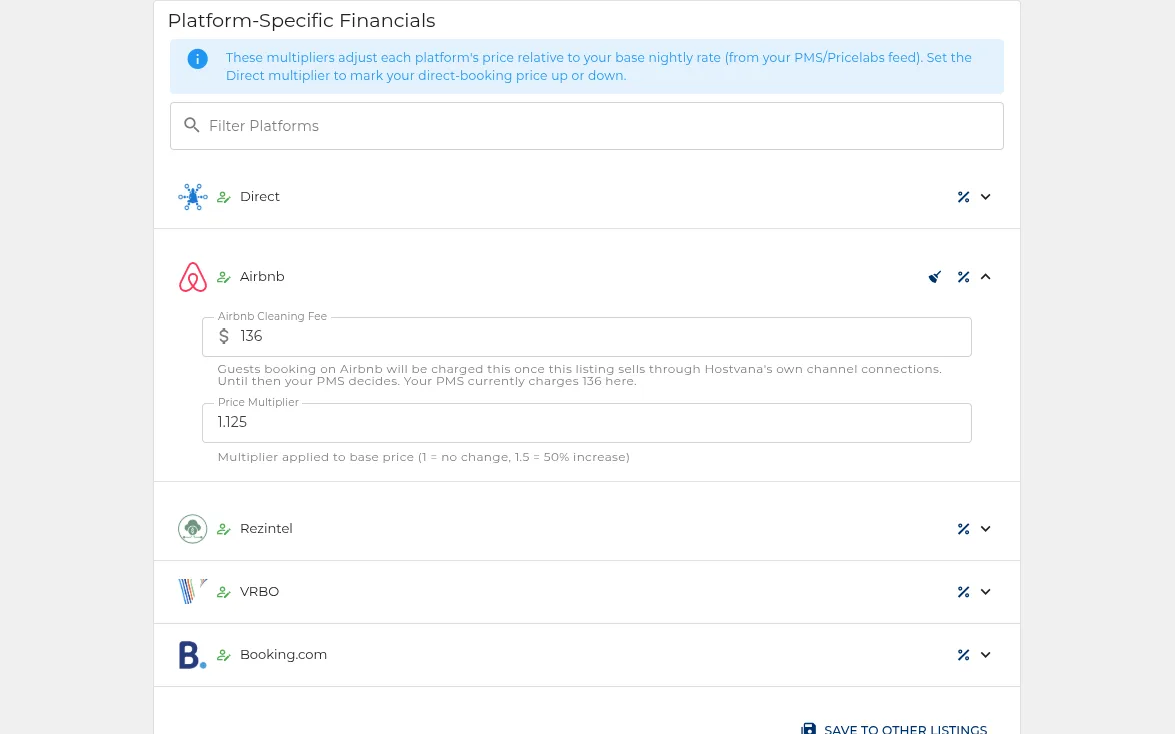Click the green user-edit icon beside Direct

coord(223,197)
